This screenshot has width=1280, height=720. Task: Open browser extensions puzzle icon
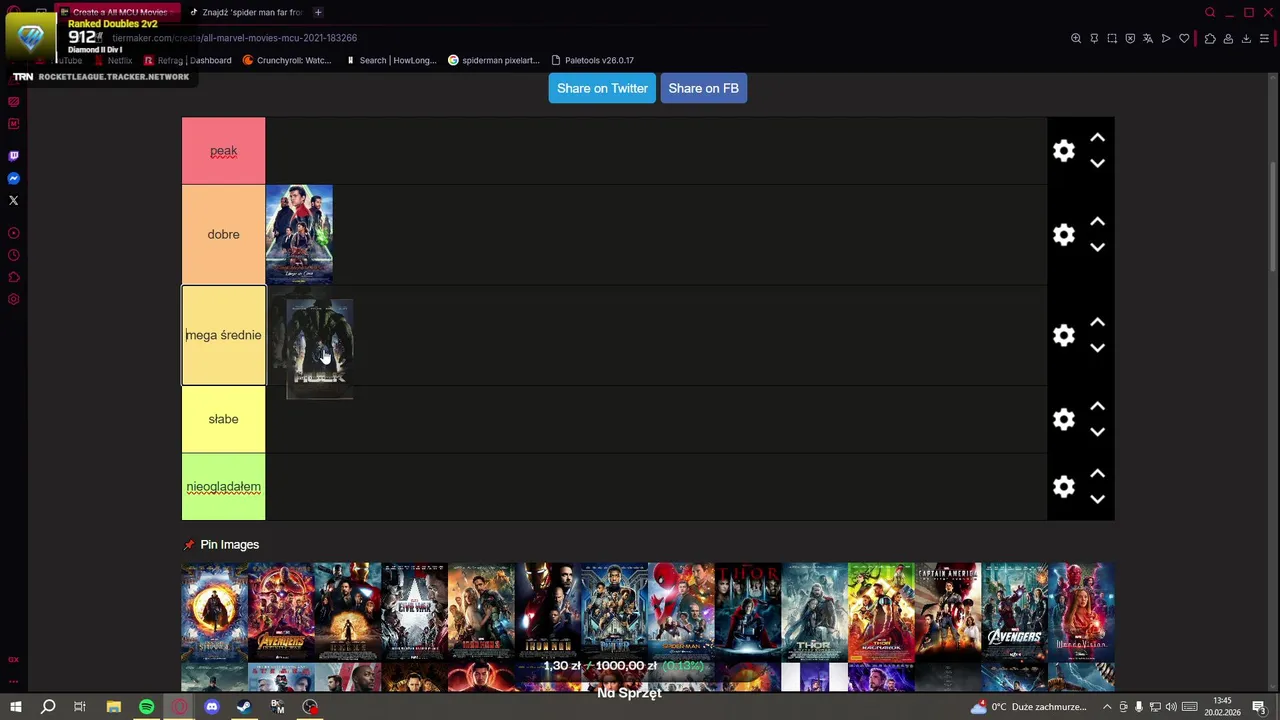[1210, 39]
